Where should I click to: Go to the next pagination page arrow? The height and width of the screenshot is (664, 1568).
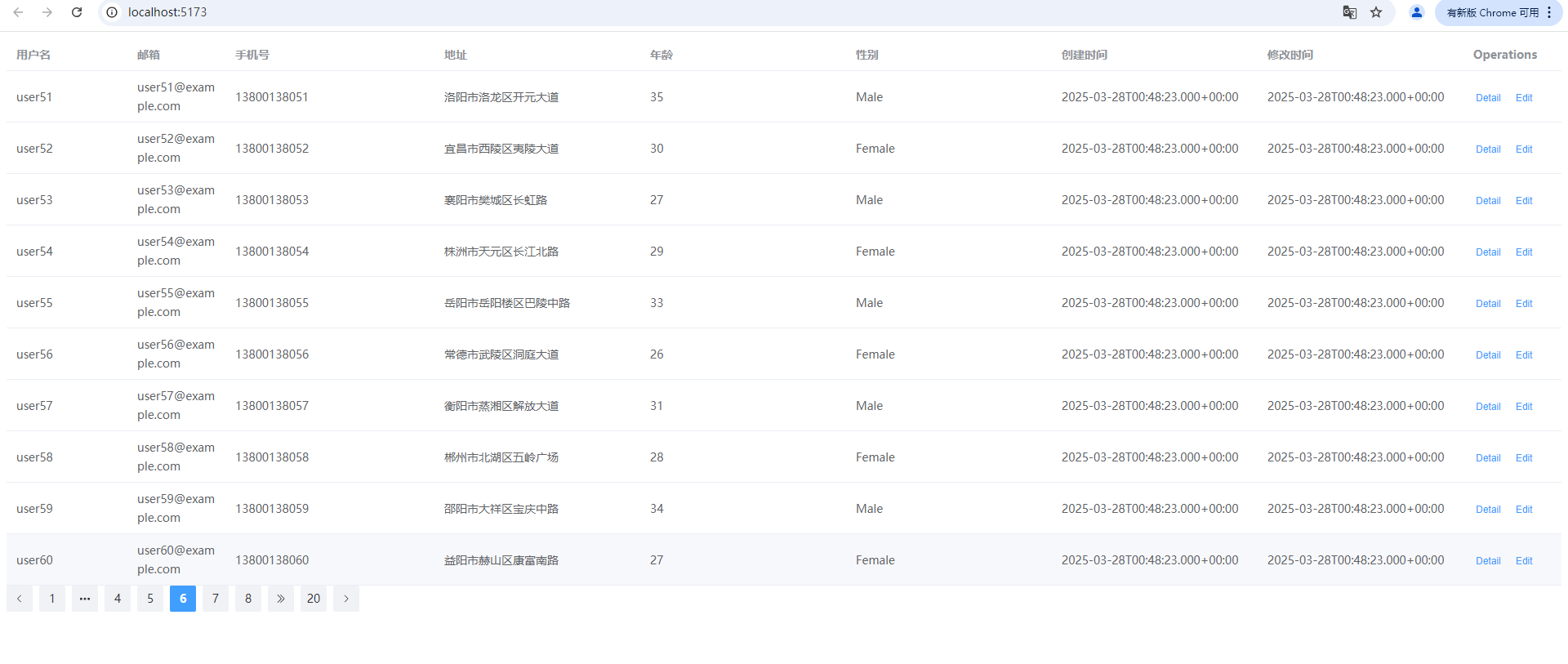point(346,599)
